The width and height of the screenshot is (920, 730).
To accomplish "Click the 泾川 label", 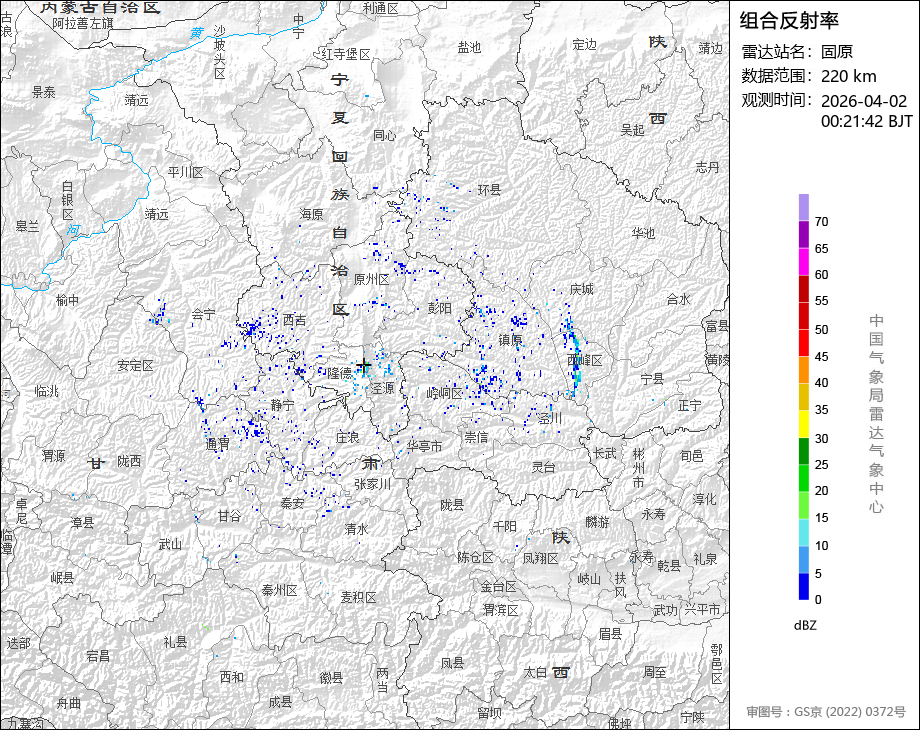I will pos(550,418).
